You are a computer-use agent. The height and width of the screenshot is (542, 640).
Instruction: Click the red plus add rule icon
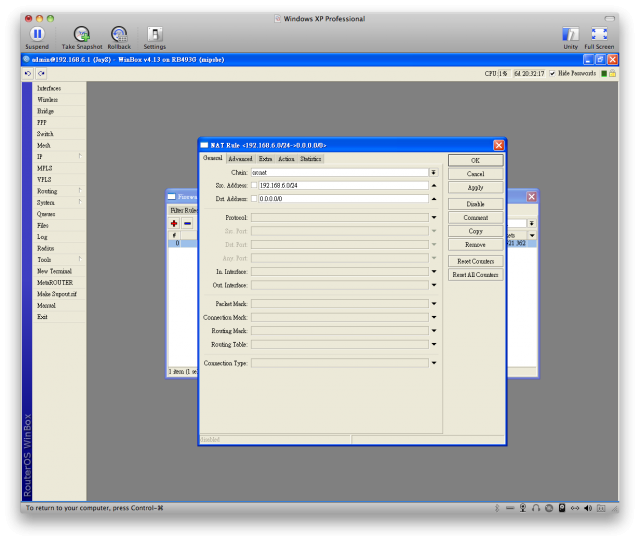click(x=174, y=223)
